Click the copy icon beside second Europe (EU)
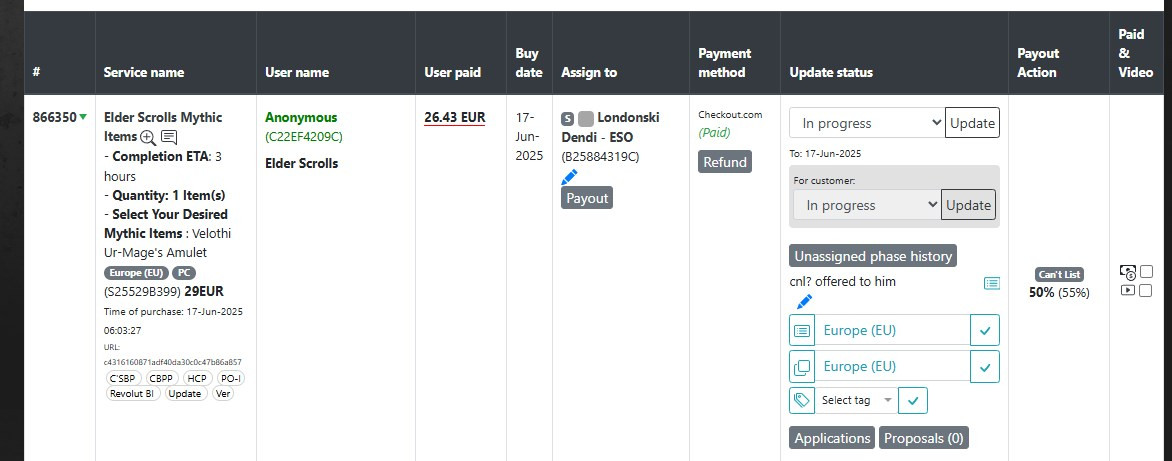 pyautogui.click(x=801, y=367)
